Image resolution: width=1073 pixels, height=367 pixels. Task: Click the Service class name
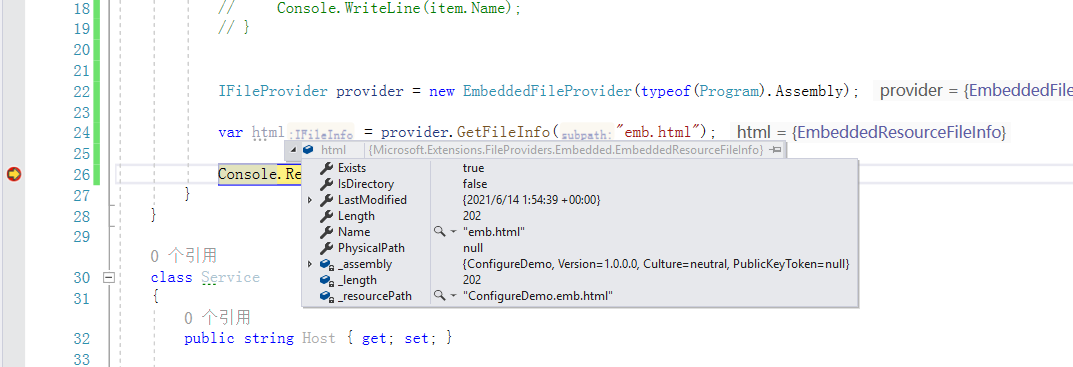[x=230, y=277]
